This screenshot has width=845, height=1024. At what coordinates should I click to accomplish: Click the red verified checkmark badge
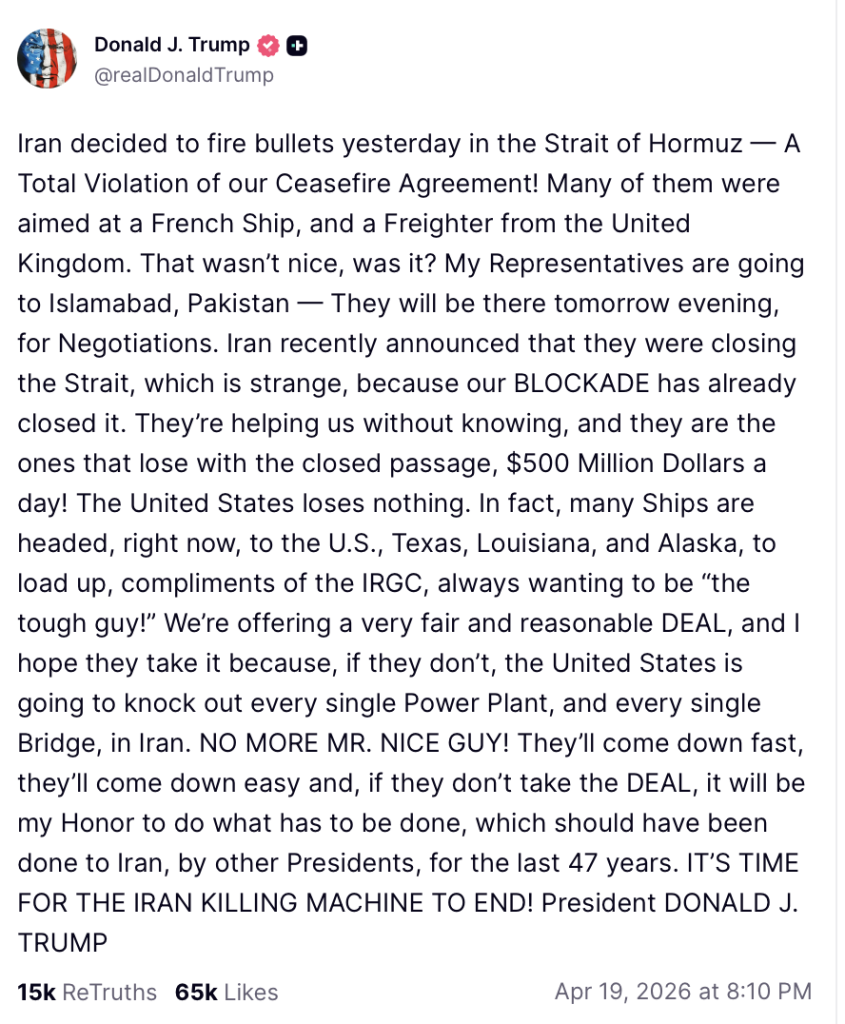pyautogui.click(x=268, y=45)
